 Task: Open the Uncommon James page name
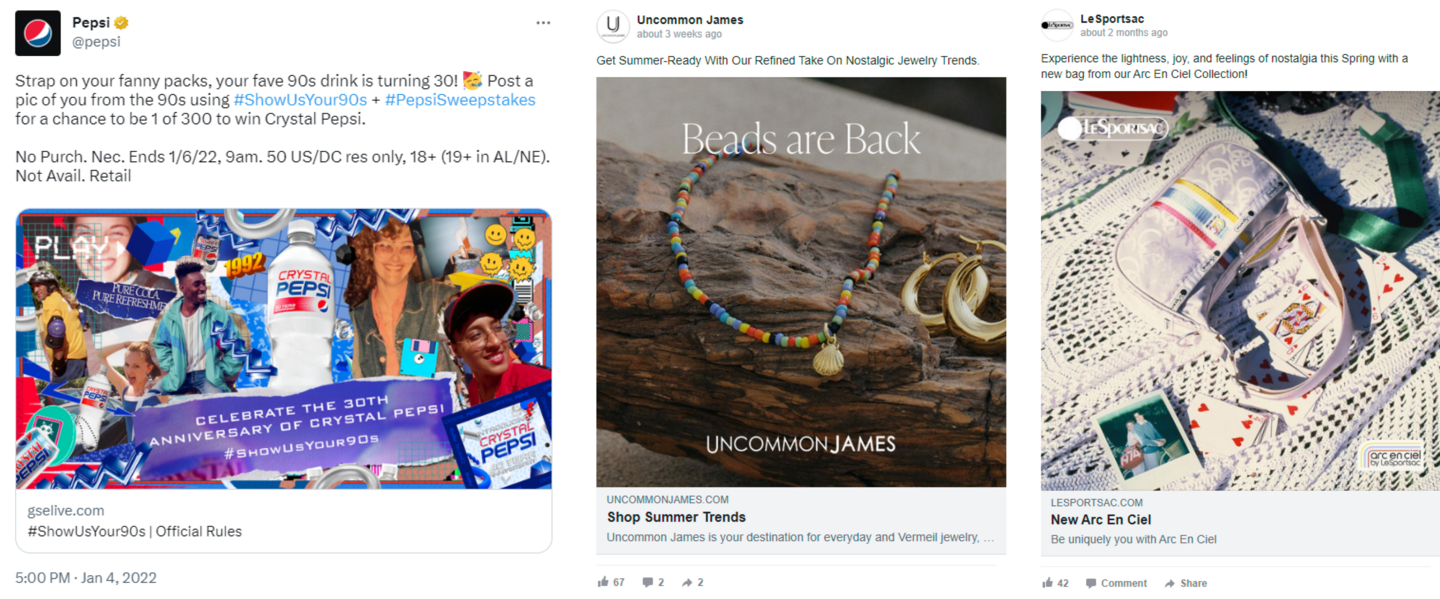point(690,20)
